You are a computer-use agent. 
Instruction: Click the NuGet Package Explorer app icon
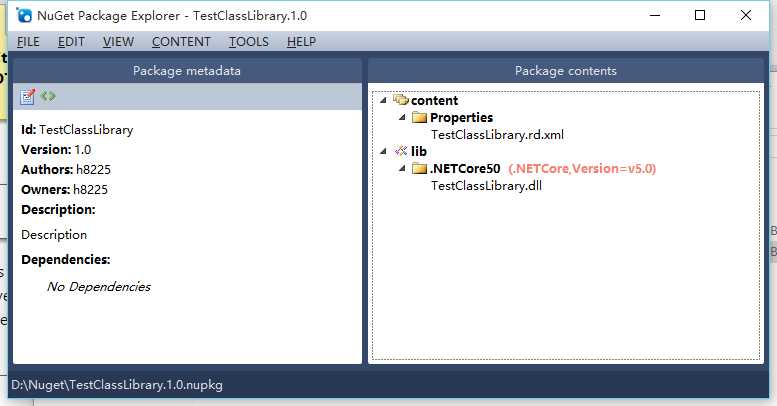click(23, 15)
